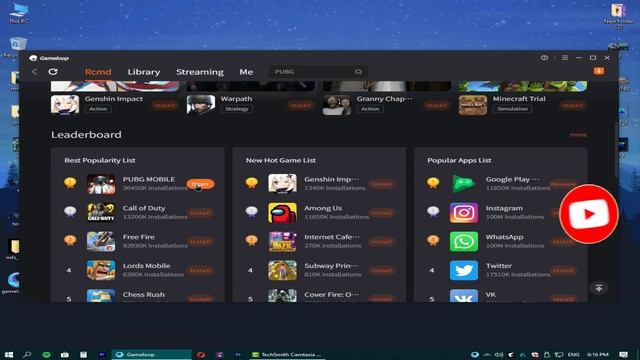Click the Among Us game icon

pyautogui.click(x=282, y=212)
